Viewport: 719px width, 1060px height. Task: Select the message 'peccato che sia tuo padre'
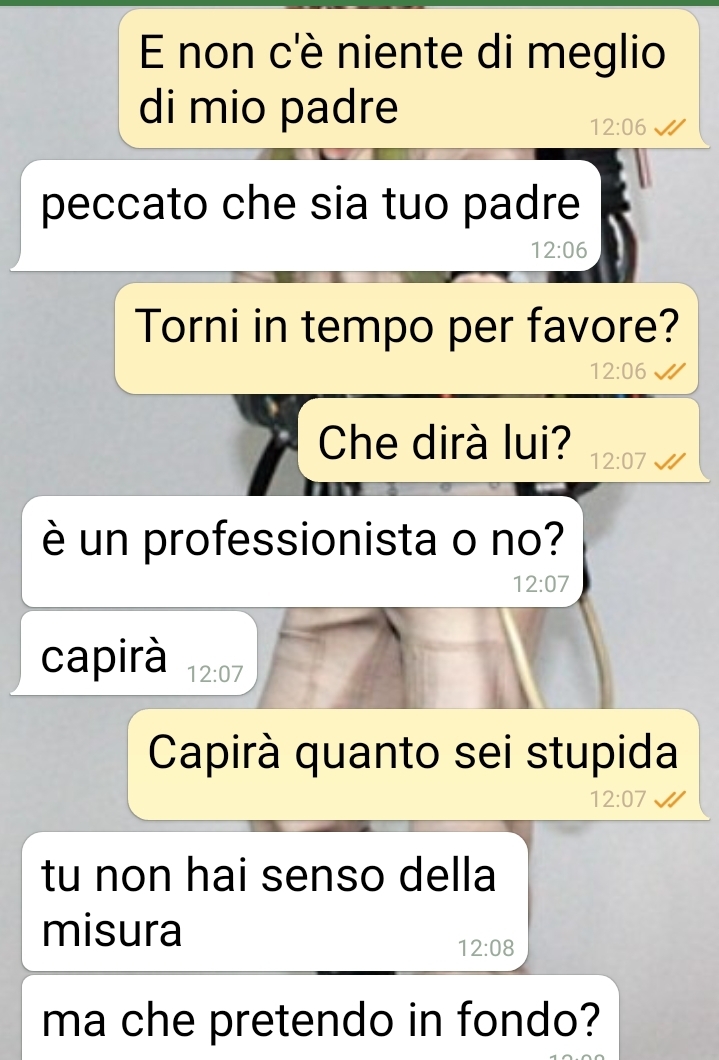(306, 216)
